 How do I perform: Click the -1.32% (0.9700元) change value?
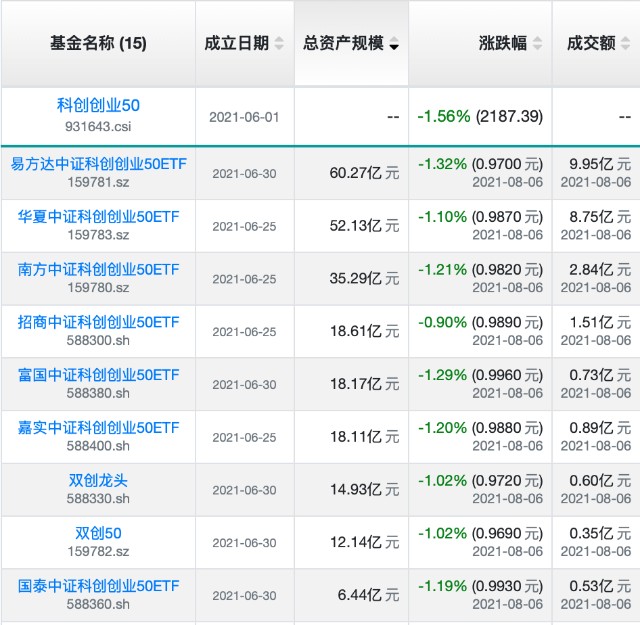(x=480, y=164)
